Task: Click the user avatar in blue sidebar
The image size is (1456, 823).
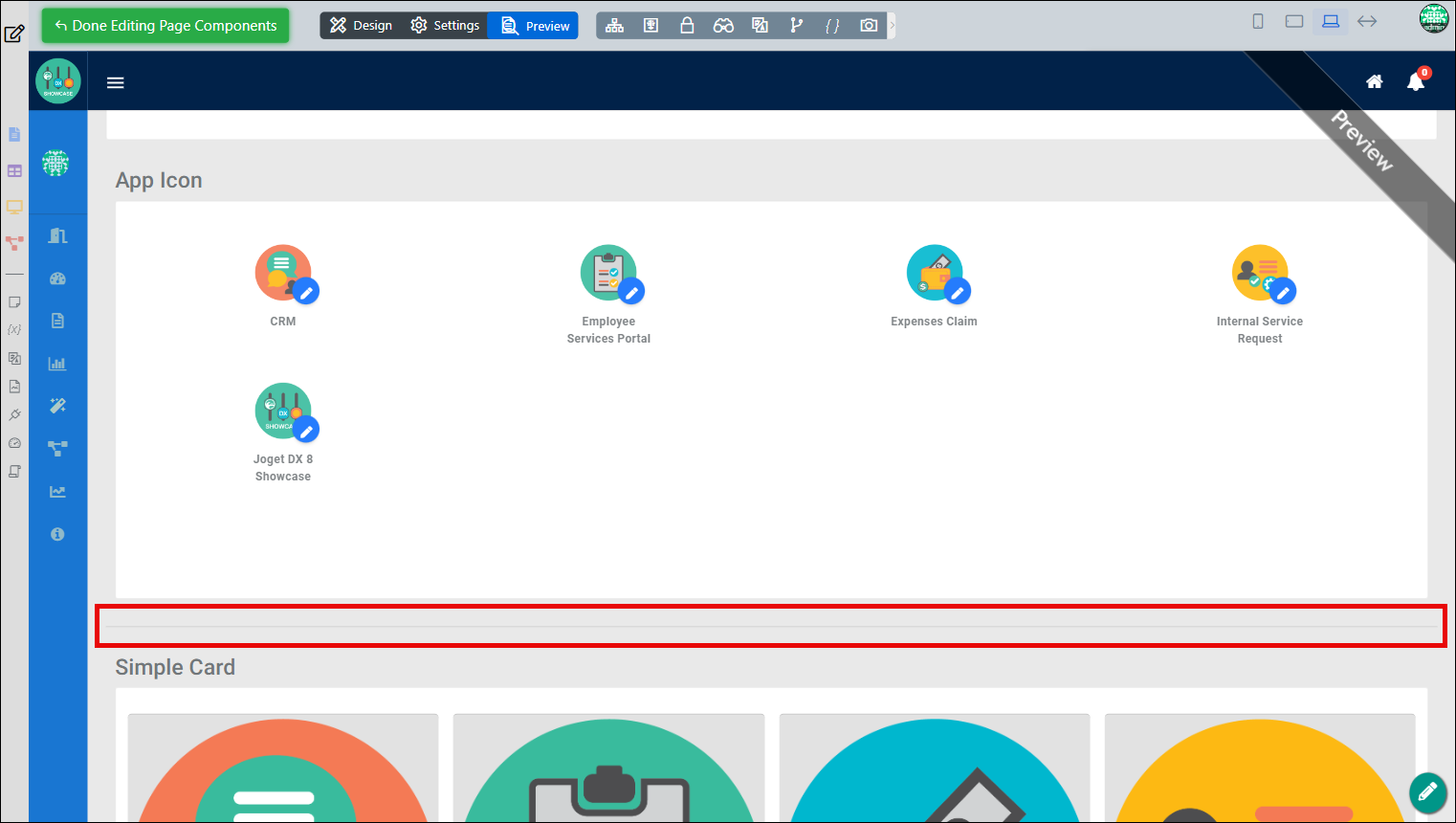Action: pyautogui.click(x=55, y=164)
